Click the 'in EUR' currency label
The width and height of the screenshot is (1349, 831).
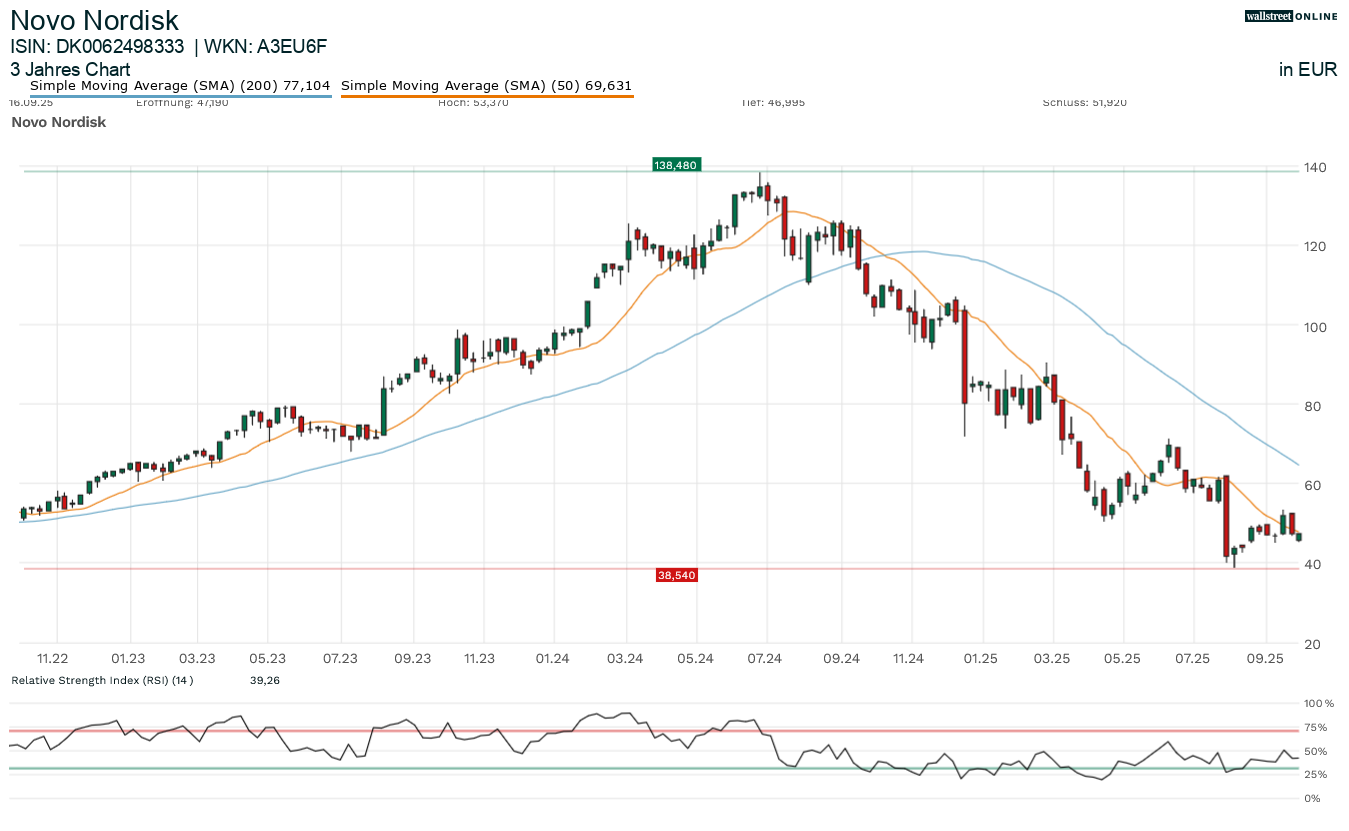tap(1307, 70)
